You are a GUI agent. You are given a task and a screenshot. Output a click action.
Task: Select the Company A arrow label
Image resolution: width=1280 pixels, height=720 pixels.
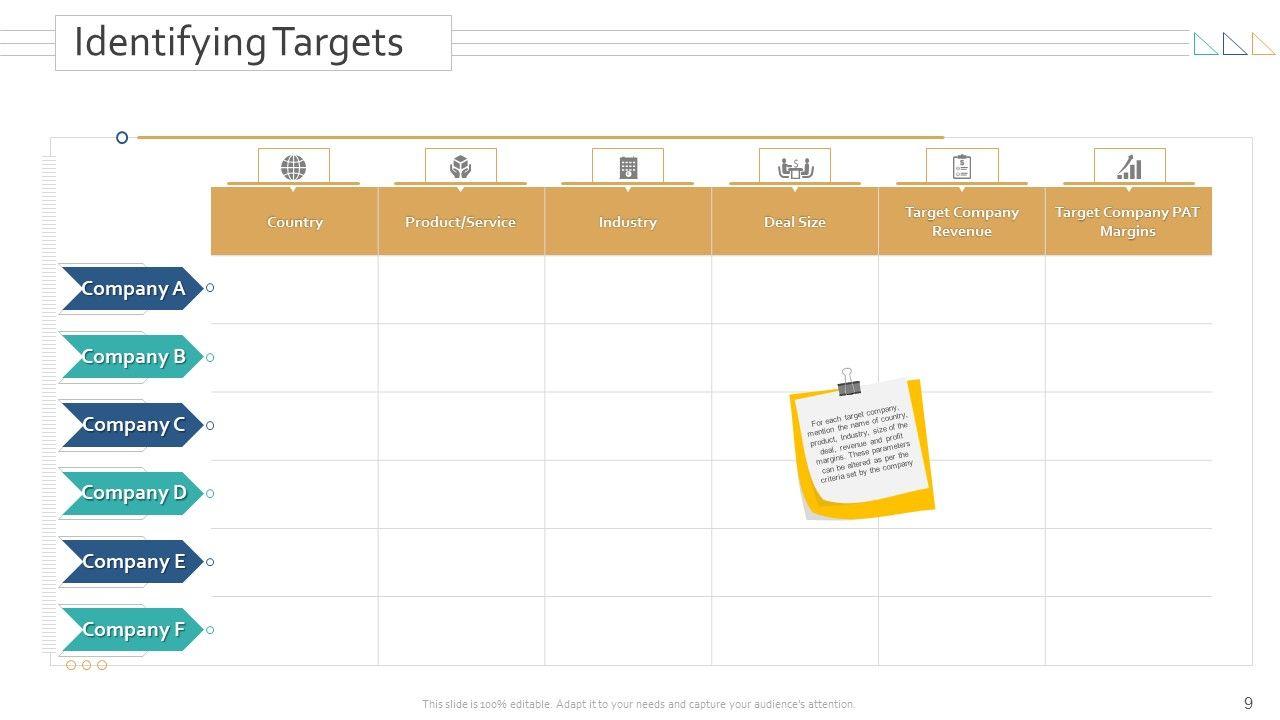(x=132, y=289)
